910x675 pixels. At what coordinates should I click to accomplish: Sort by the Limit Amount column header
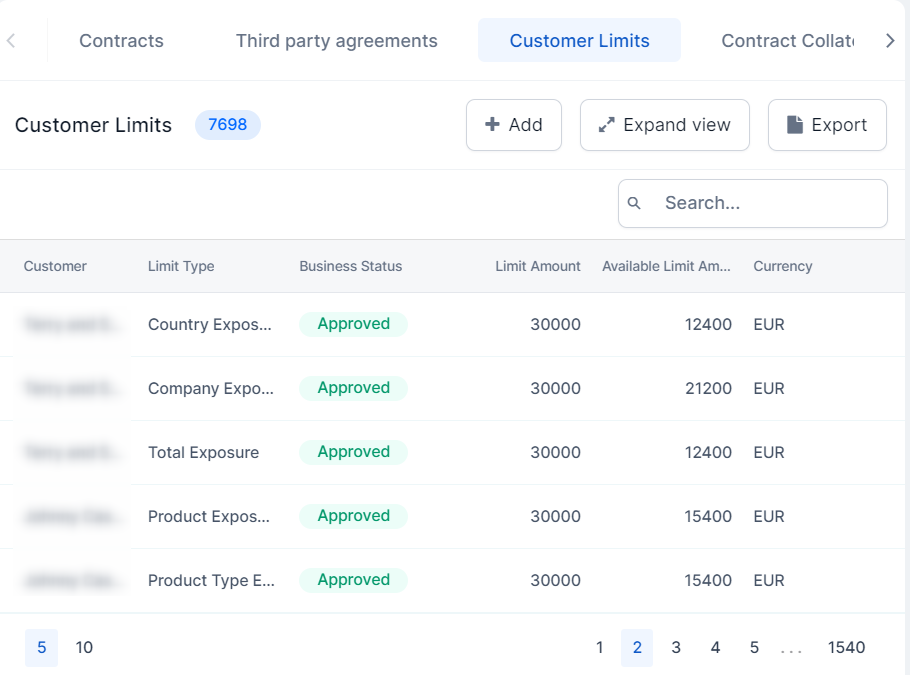pyautogui.click(x=537, y=266)
